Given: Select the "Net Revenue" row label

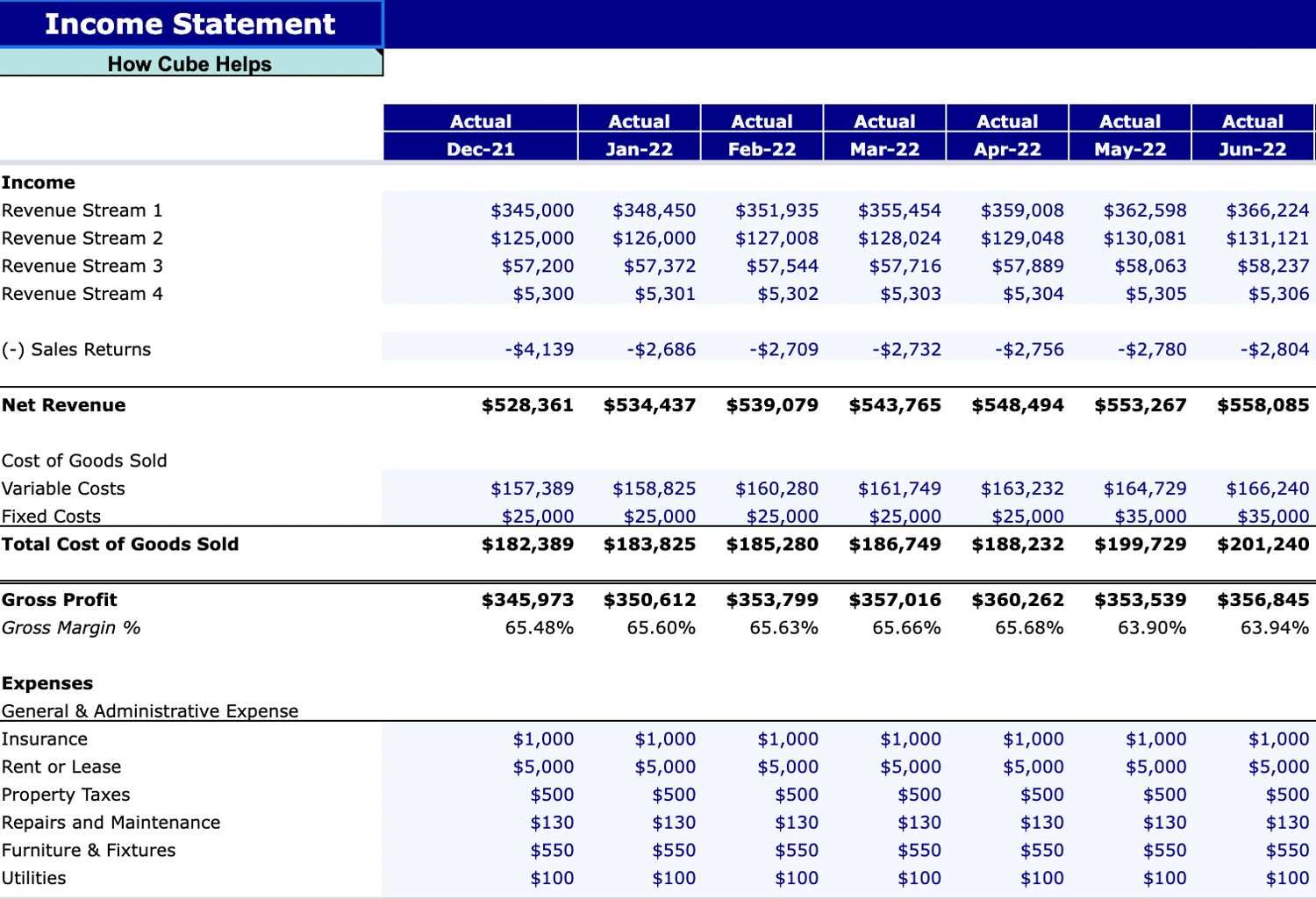Looking at the screenshot, I should [x=63, y=404].
